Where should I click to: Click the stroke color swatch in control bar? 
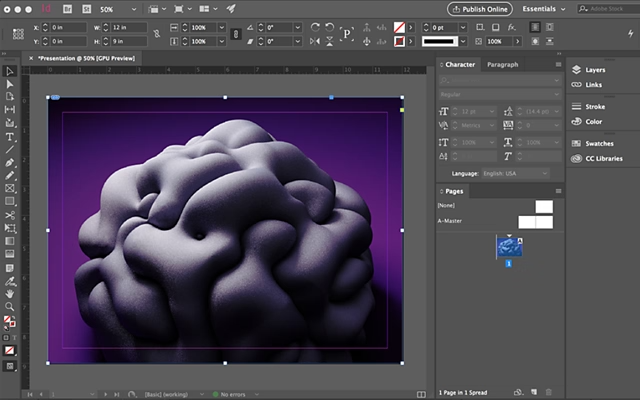click(x=398, y=41)
